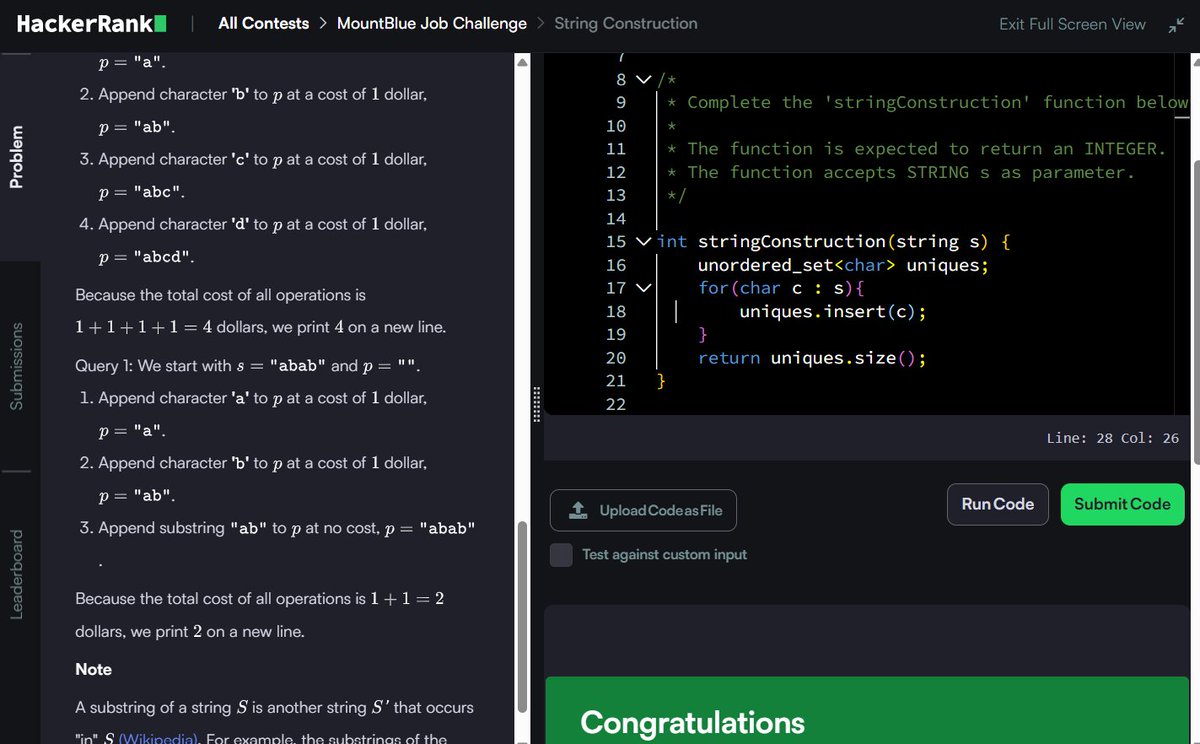Open the MountBlue Job Challenge breadcrumb
Screen dimensions: 1200x744
(x=432, y=23)
